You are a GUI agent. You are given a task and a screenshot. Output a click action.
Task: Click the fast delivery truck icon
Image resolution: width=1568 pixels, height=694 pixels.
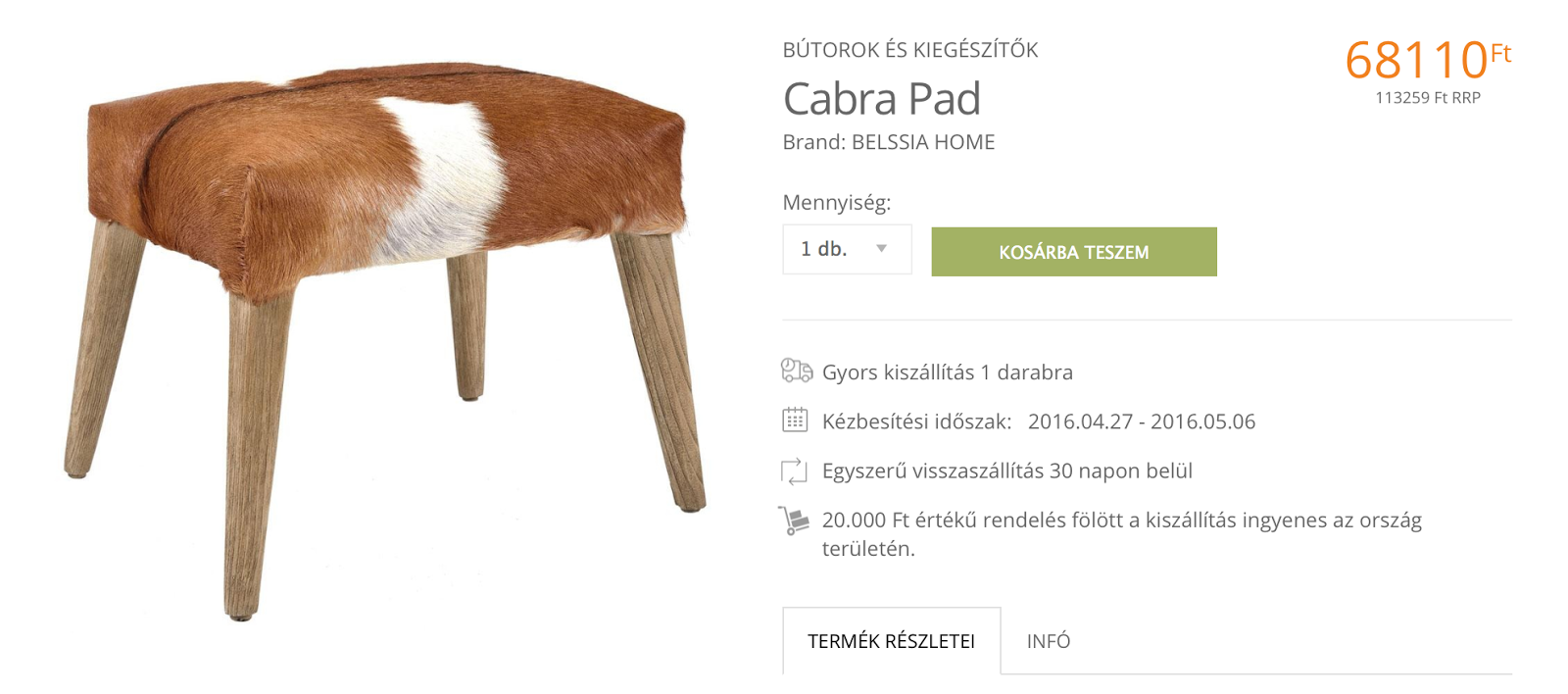[797, 372]
